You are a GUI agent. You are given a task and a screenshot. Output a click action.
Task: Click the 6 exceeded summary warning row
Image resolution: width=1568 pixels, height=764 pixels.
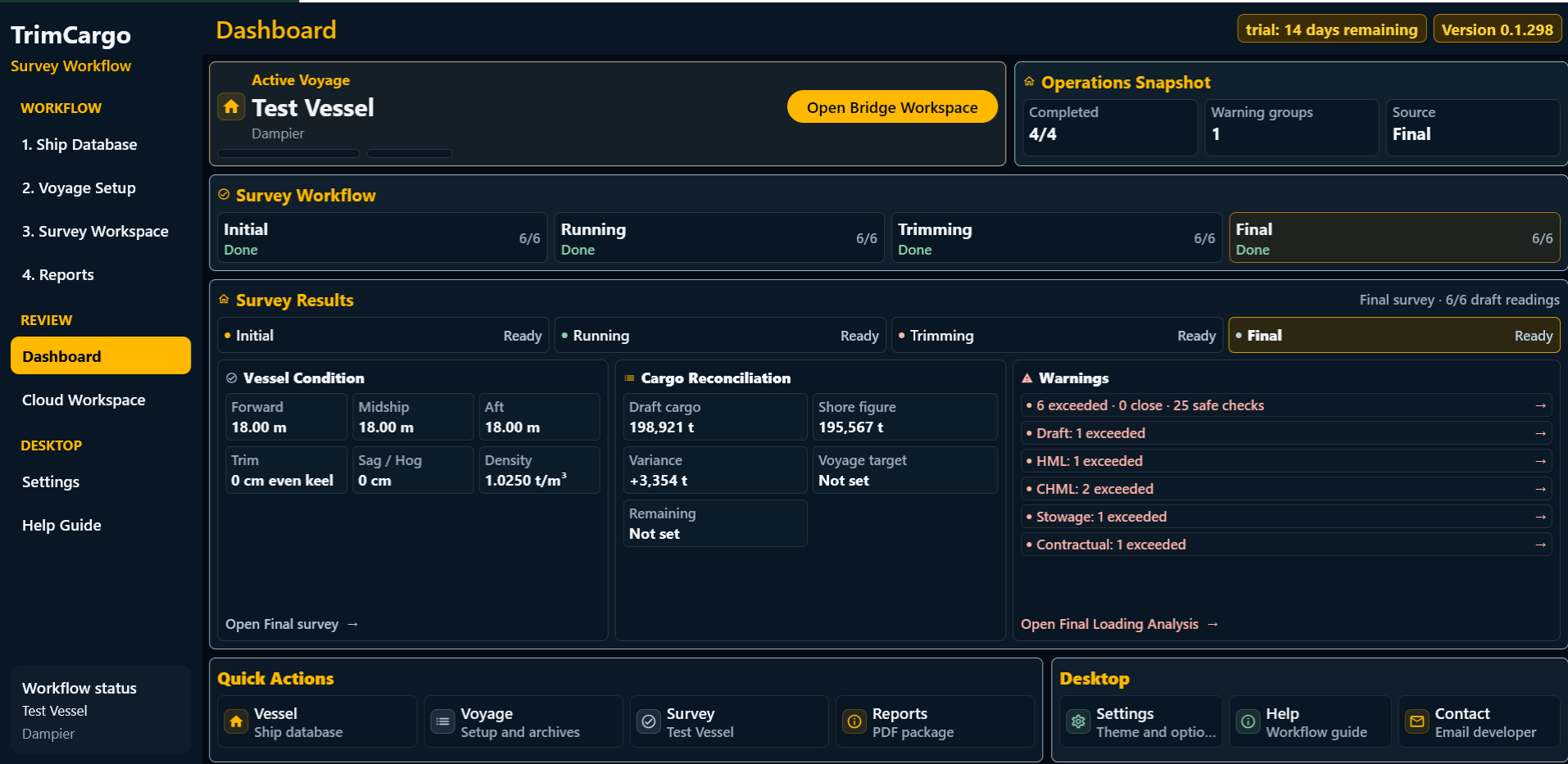(1286, 405)
